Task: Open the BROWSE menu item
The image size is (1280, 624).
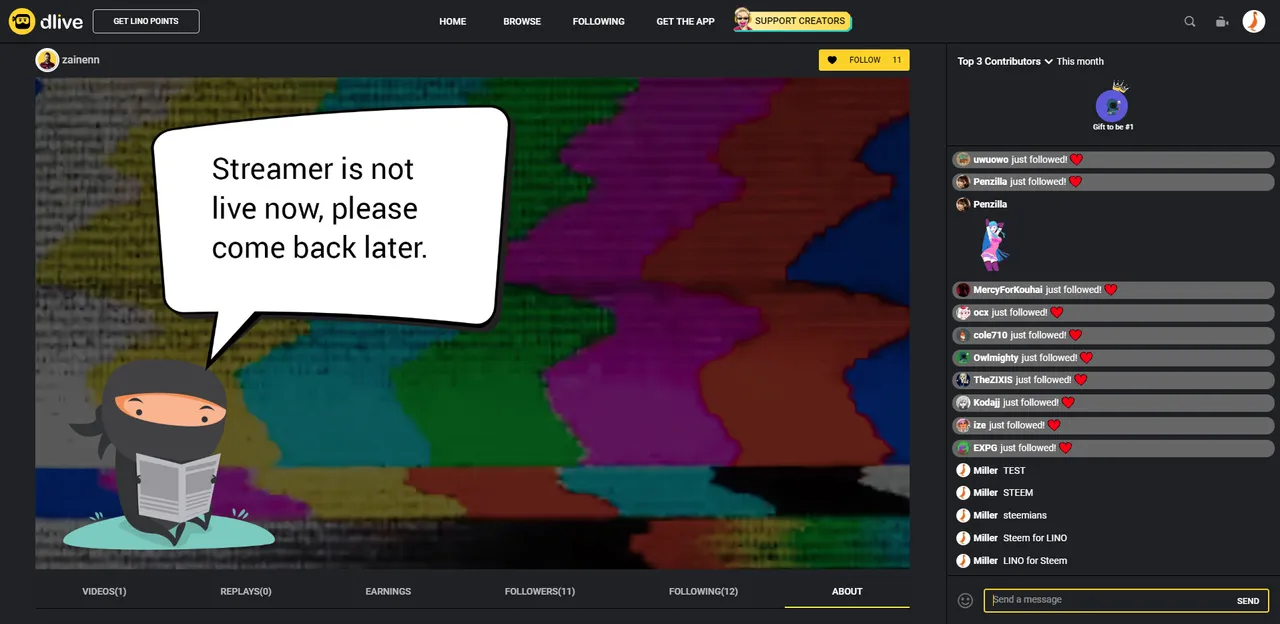Action: [522, 21]
